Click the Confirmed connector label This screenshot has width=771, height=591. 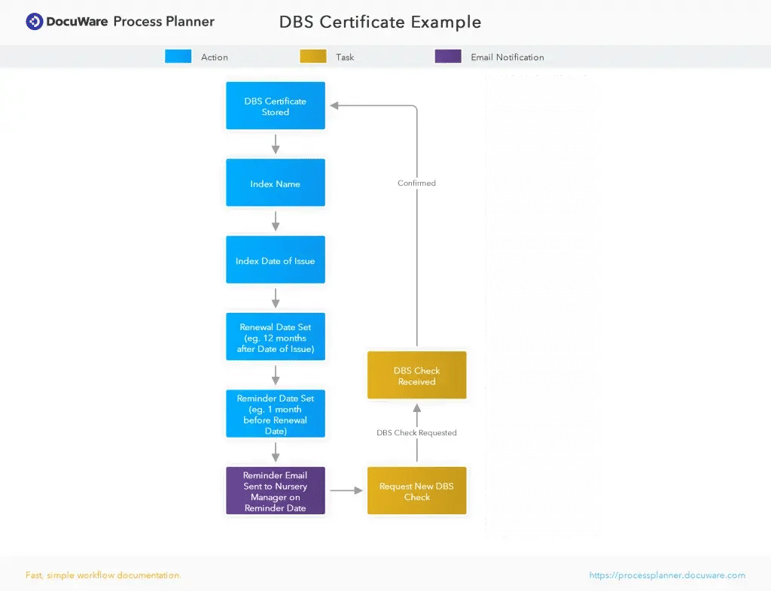416,183
